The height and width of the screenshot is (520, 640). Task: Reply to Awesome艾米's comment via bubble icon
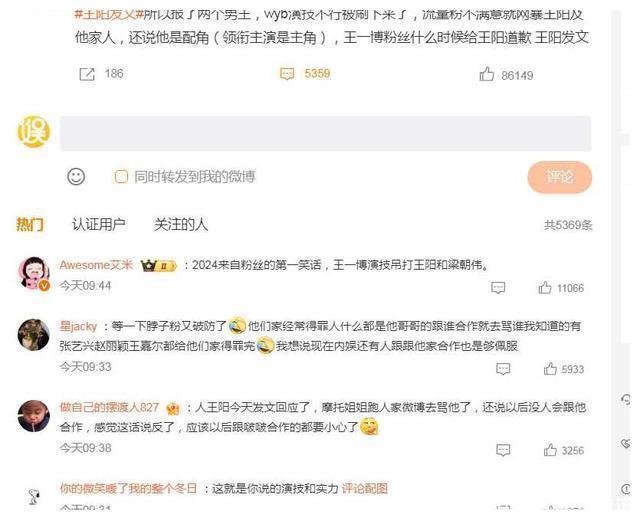[x=498, y=288]
